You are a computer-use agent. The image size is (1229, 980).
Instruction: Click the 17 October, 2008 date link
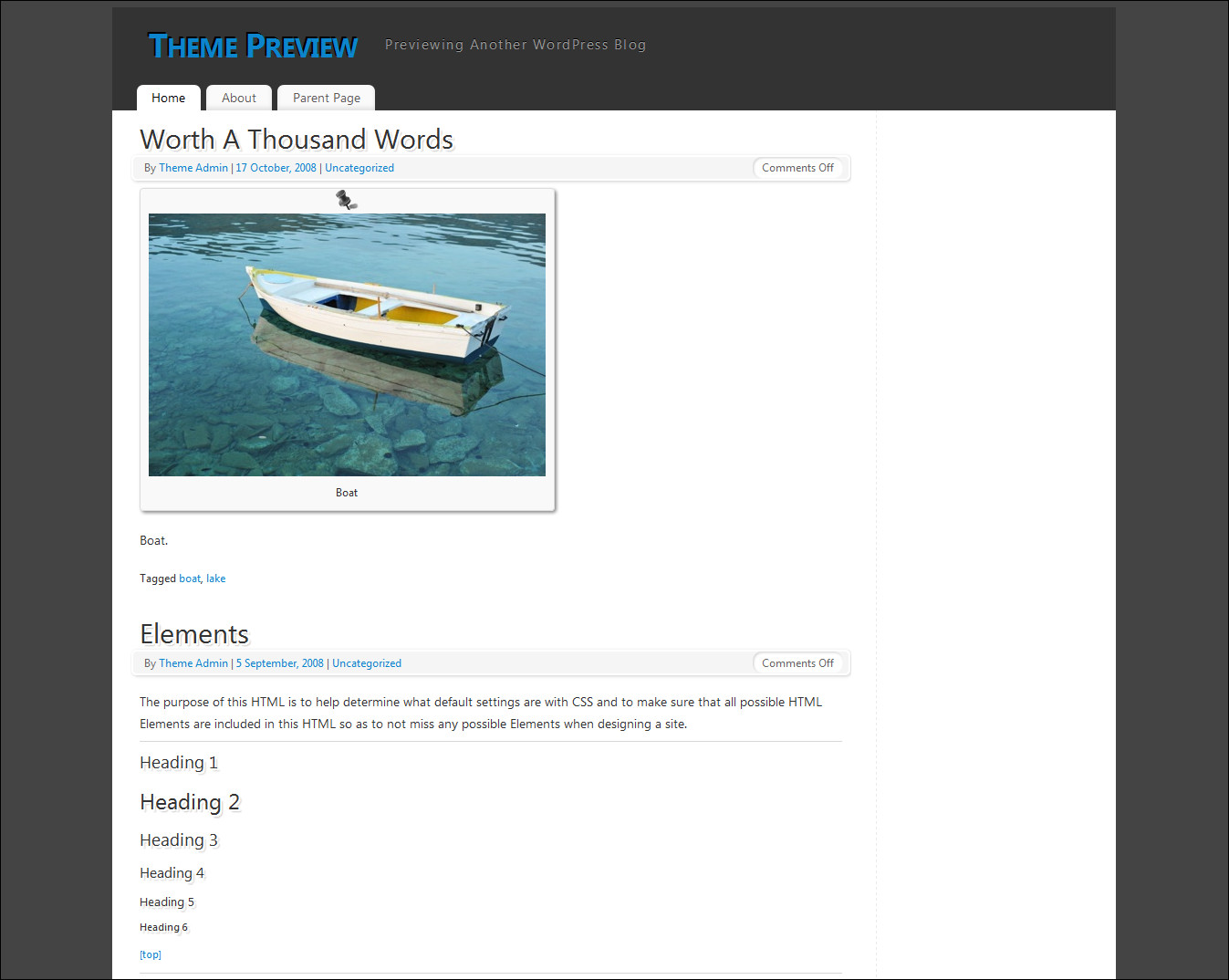pyautogui.click(x=276, y=168)
